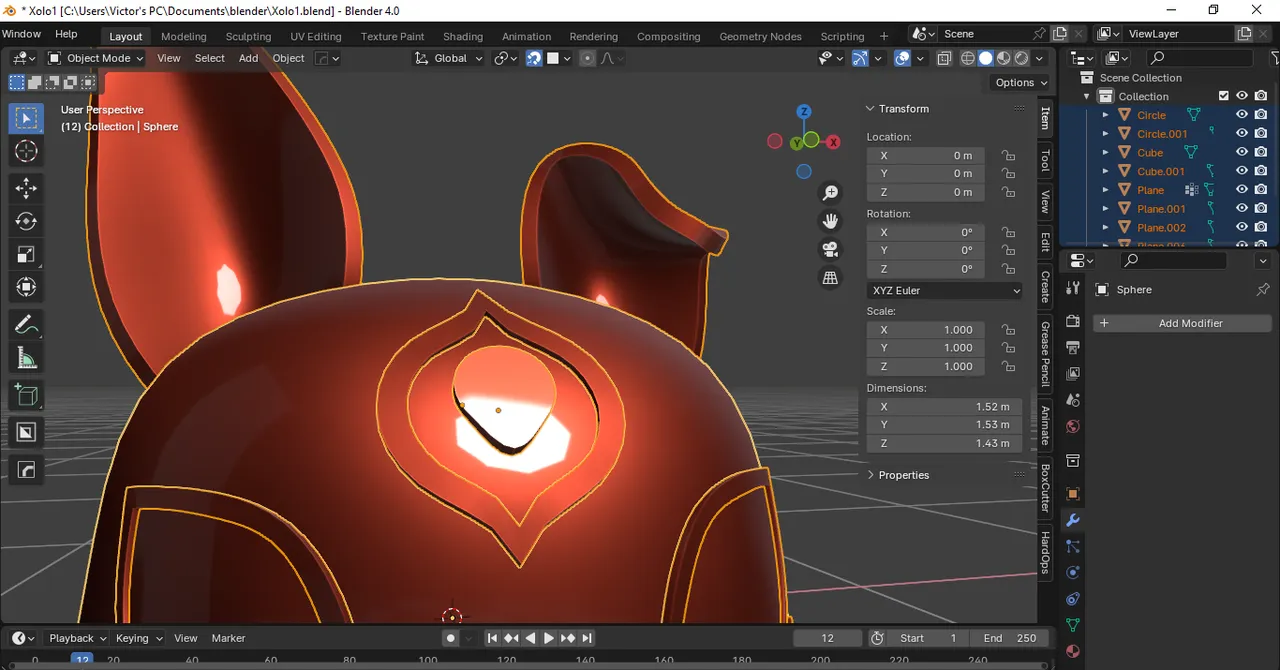Image resolution: width=1280 pixels, height=670 pixels.
Task: Switch to the Modeling workspace tab
Action: coord(183,36)
